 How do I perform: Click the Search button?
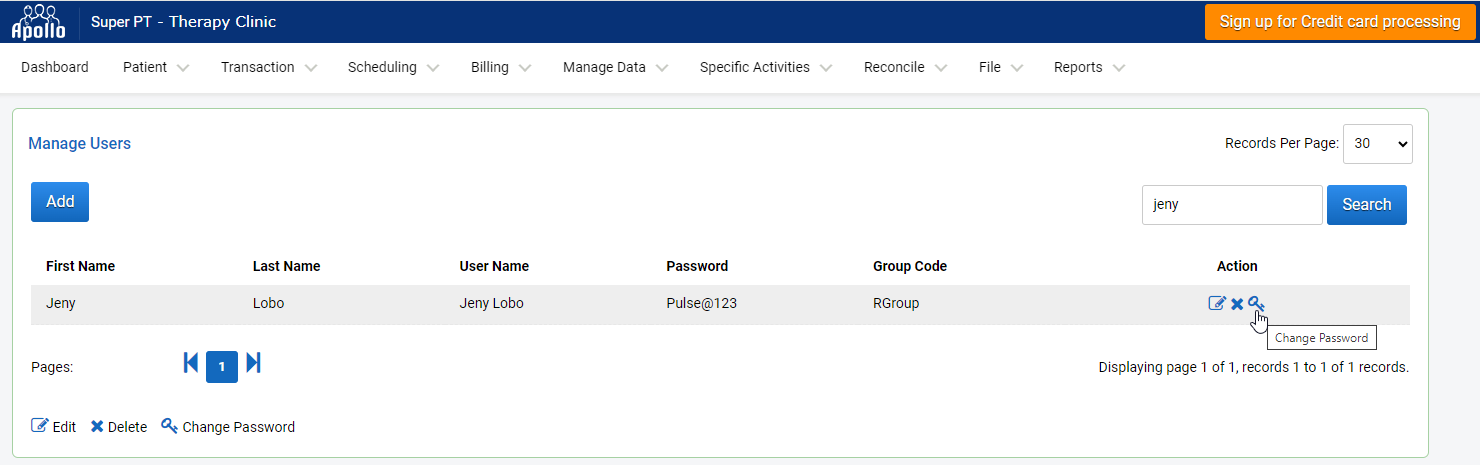(1366, 204)
